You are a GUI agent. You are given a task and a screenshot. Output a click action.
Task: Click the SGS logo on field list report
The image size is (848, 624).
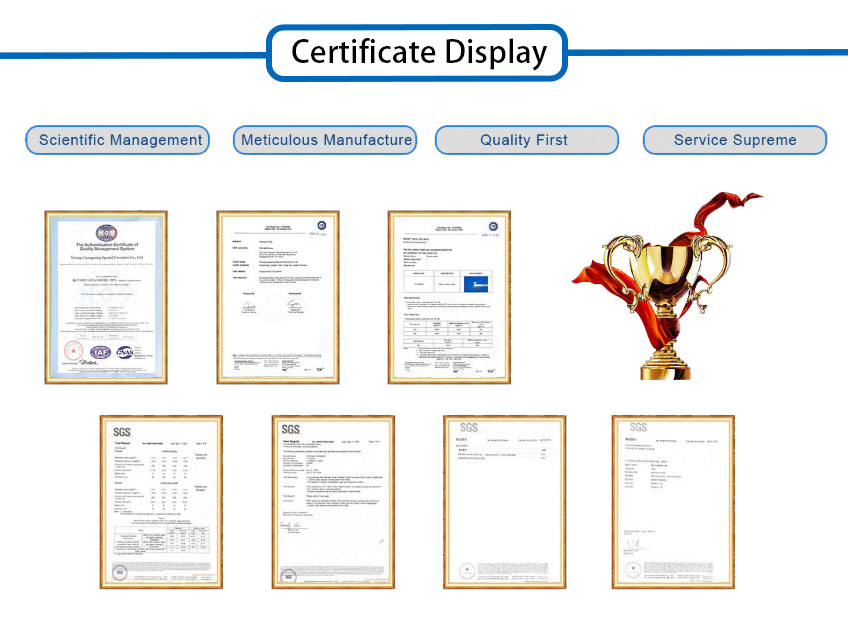click(638, 427)
